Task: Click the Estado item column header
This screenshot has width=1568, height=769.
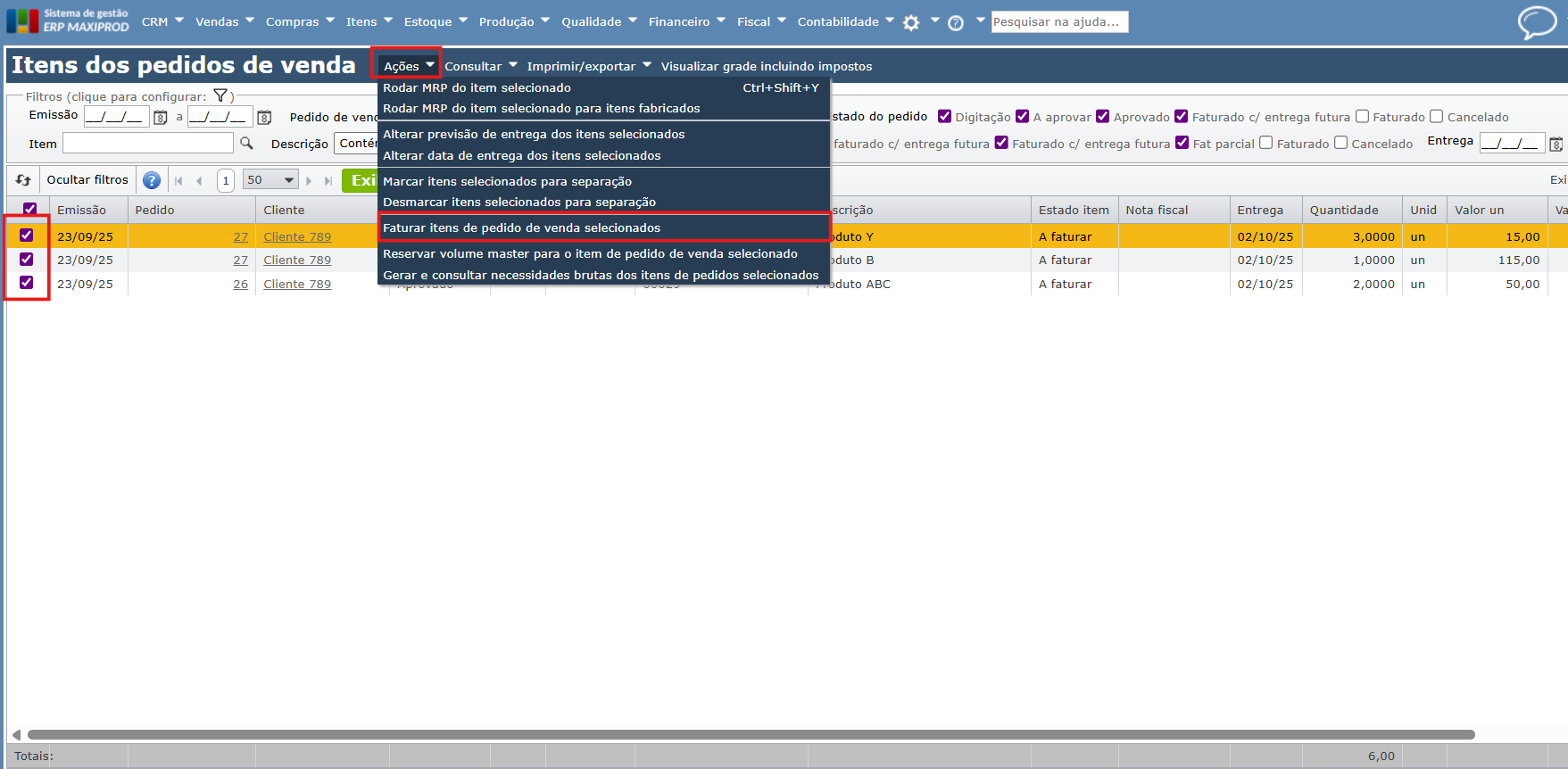Action: tap(1074, 210)
